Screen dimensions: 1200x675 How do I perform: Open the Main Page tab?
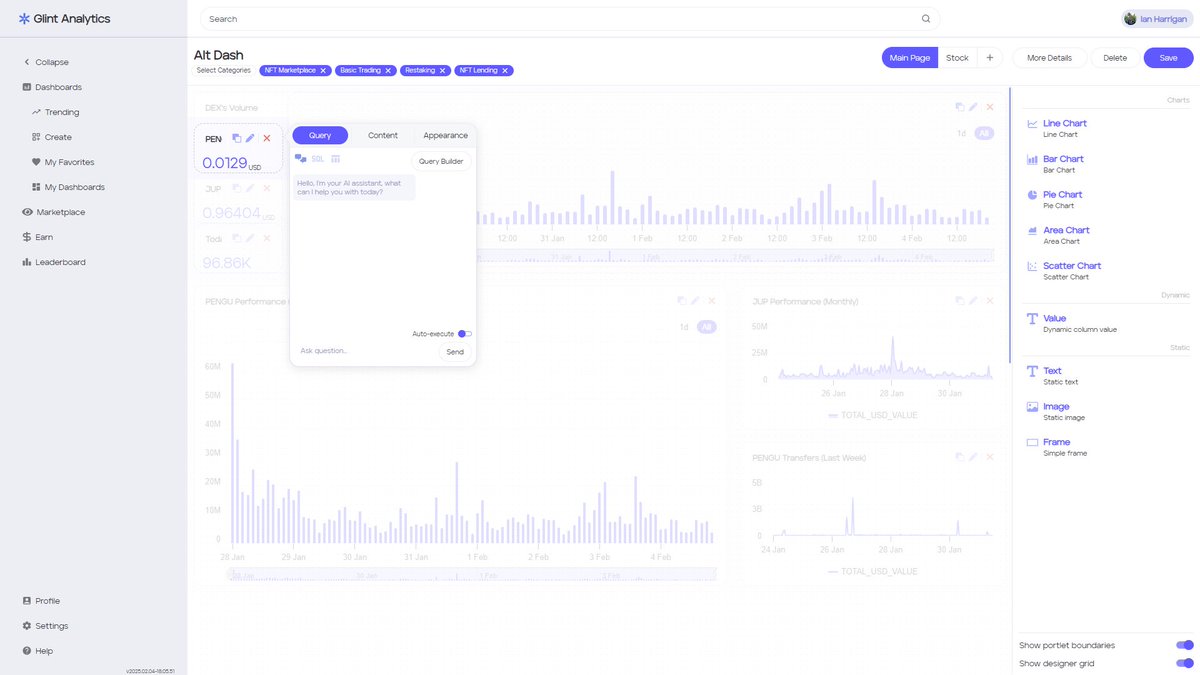click(910, 58)
